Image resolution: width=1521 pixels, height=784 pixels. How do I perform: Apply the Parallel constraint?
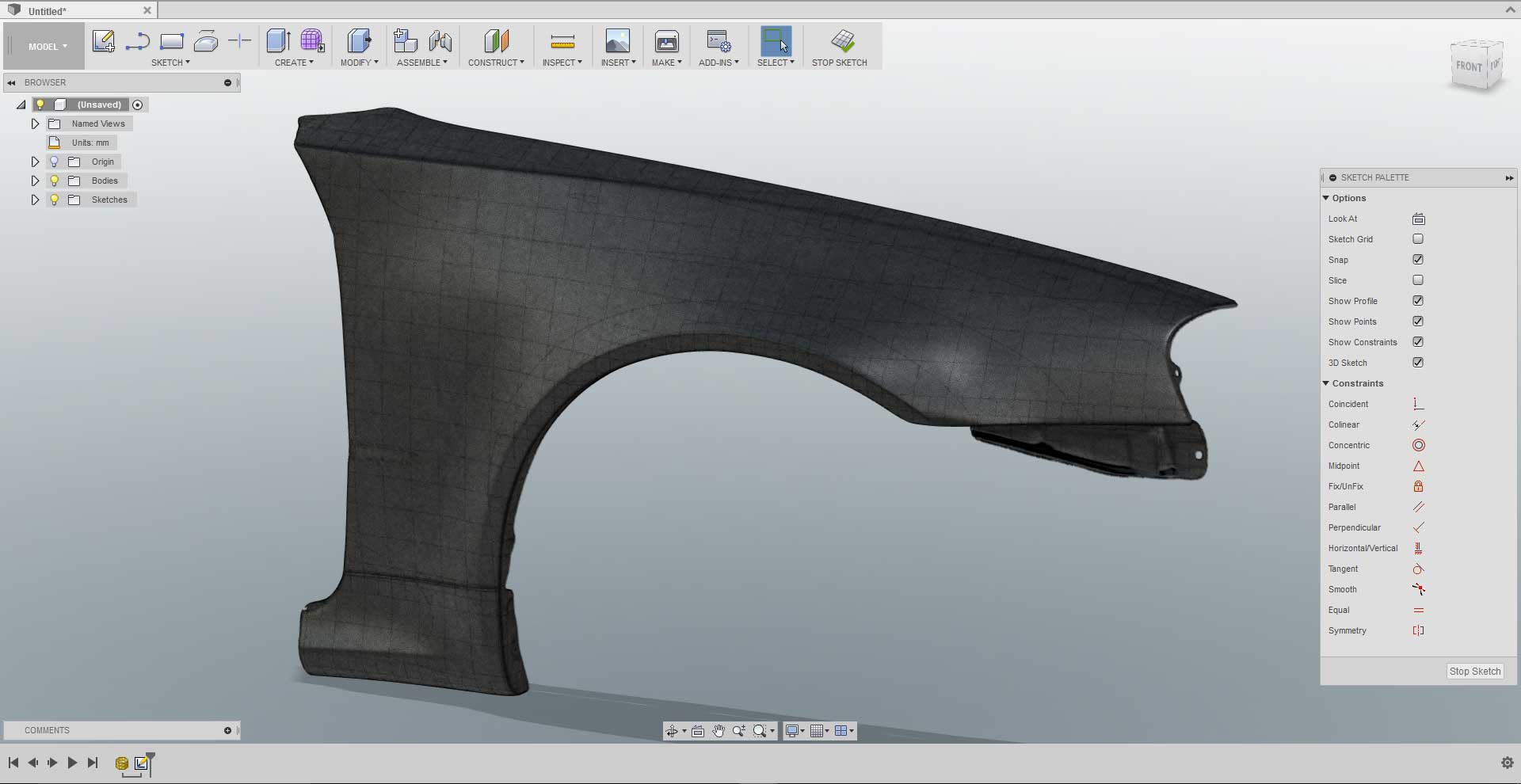[x=1418, y=507]
